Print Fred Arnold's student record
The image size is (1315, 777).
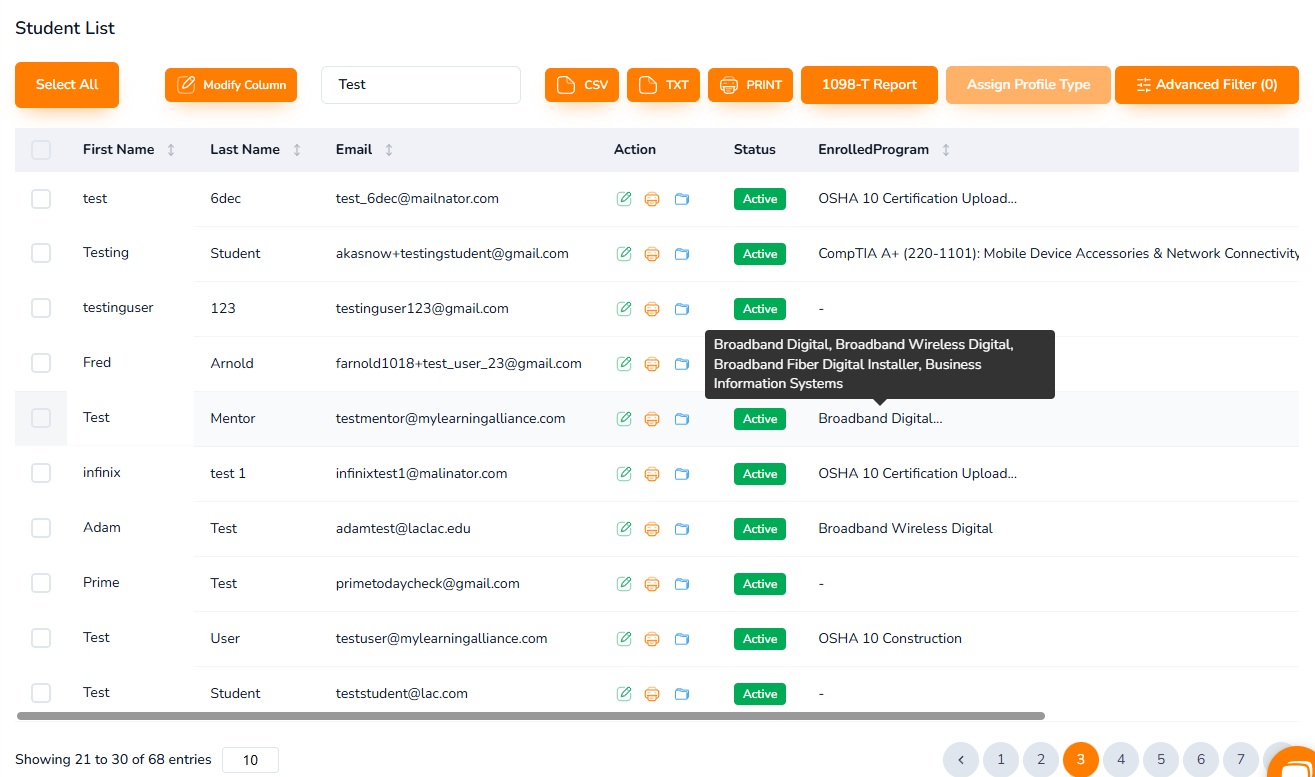point(652,363)
